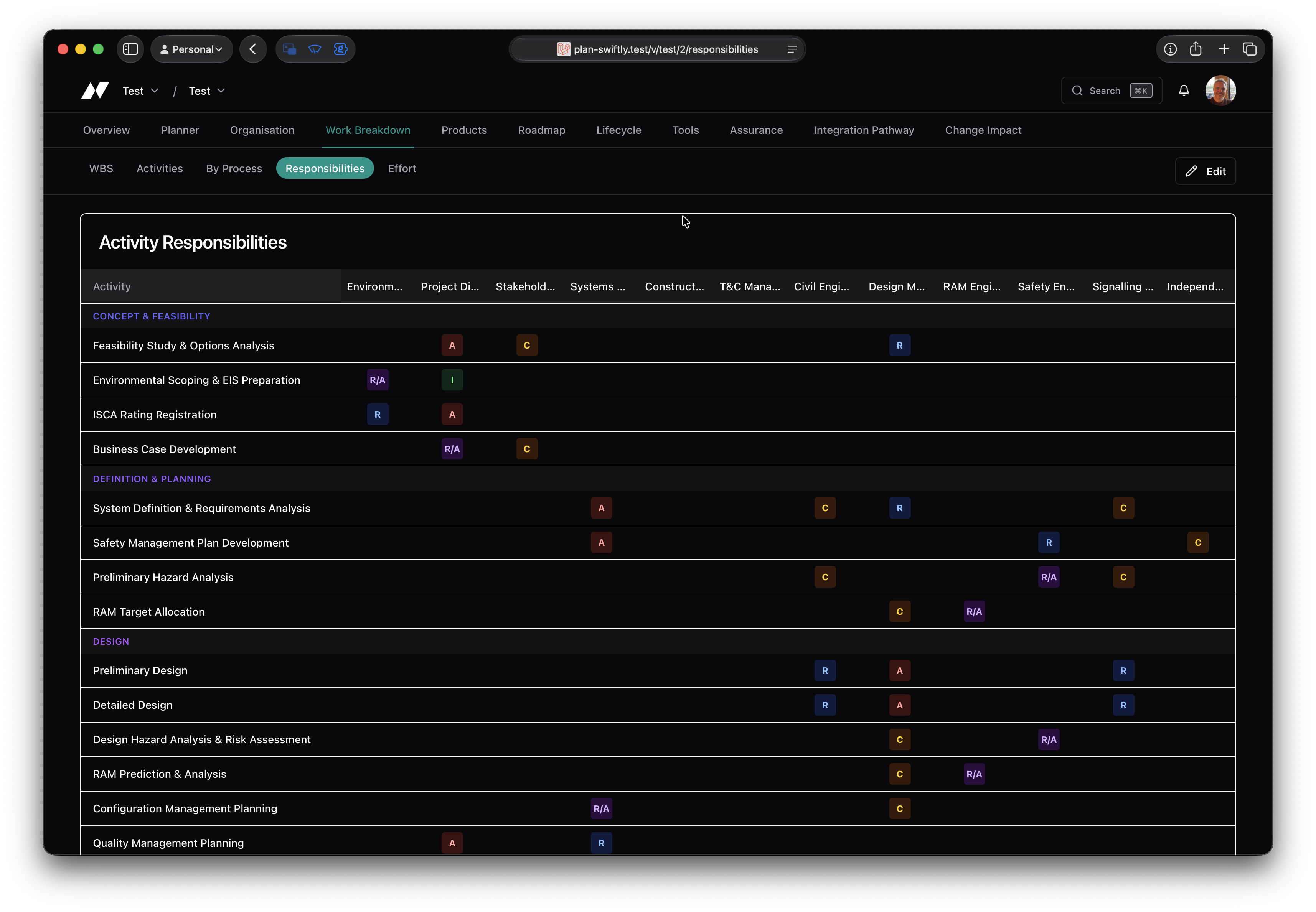1316x912 pixels.
Task: Open the Organisation tab
Action: click(x=262, y=130)
